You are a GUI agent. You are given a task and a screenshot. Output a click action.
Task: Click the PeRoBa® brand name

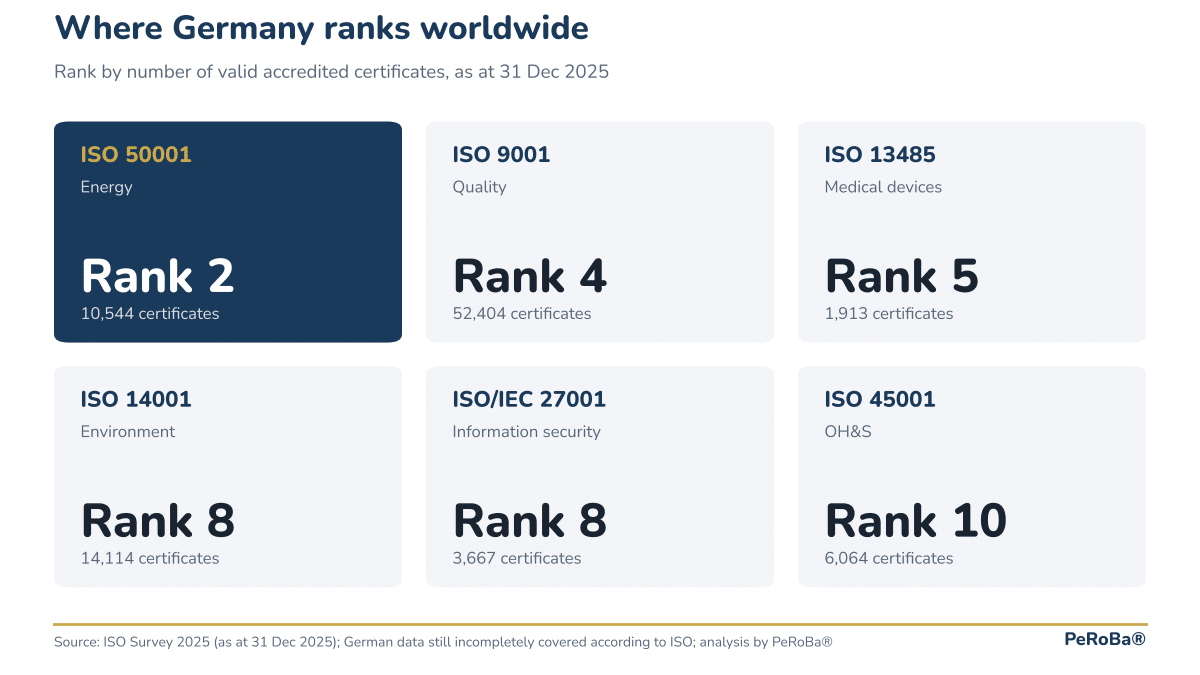[1105, 640]
